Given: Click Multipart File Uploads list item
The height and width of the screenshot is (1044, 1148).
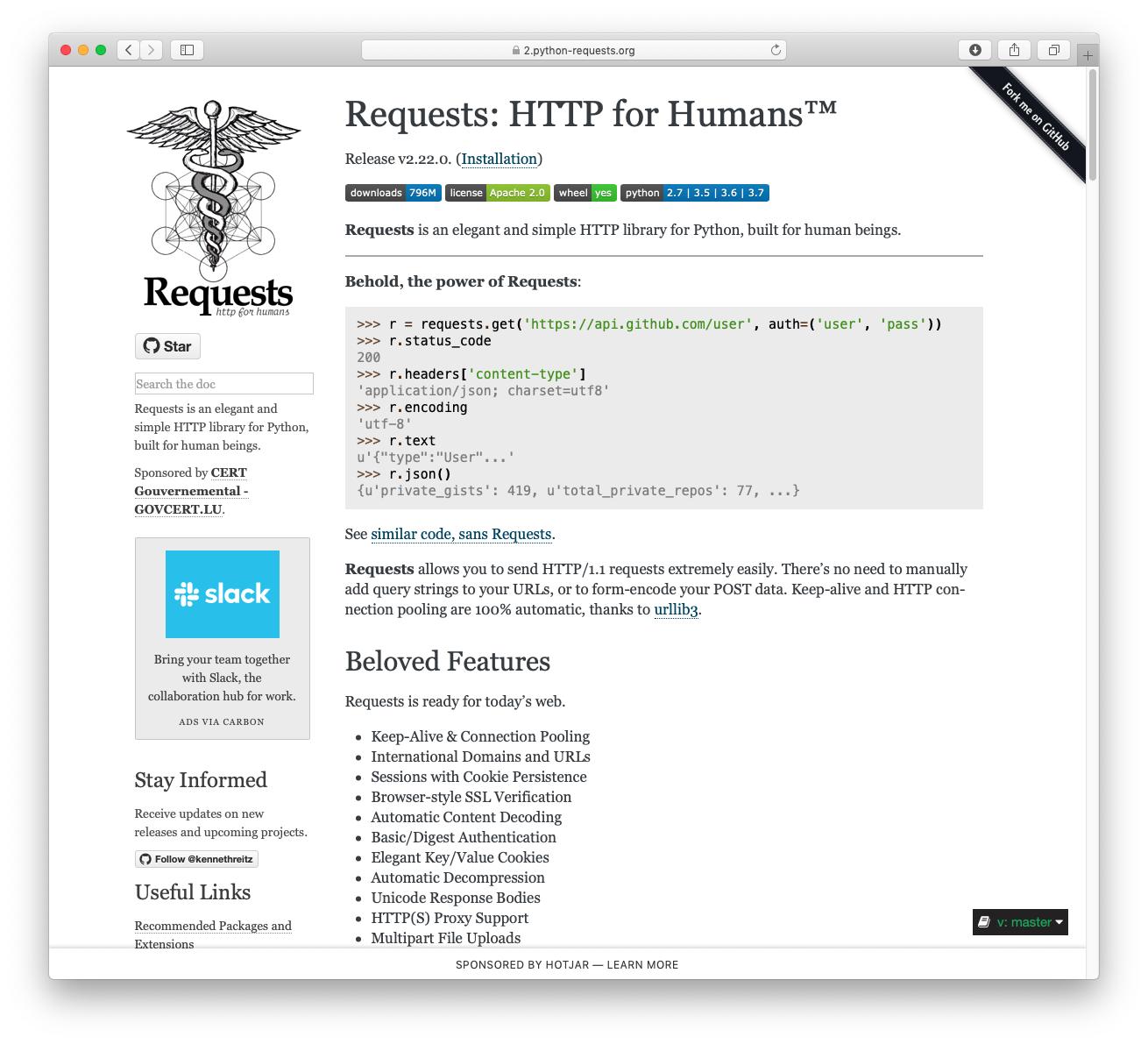Looking at the screenshot, I should 446,938.
